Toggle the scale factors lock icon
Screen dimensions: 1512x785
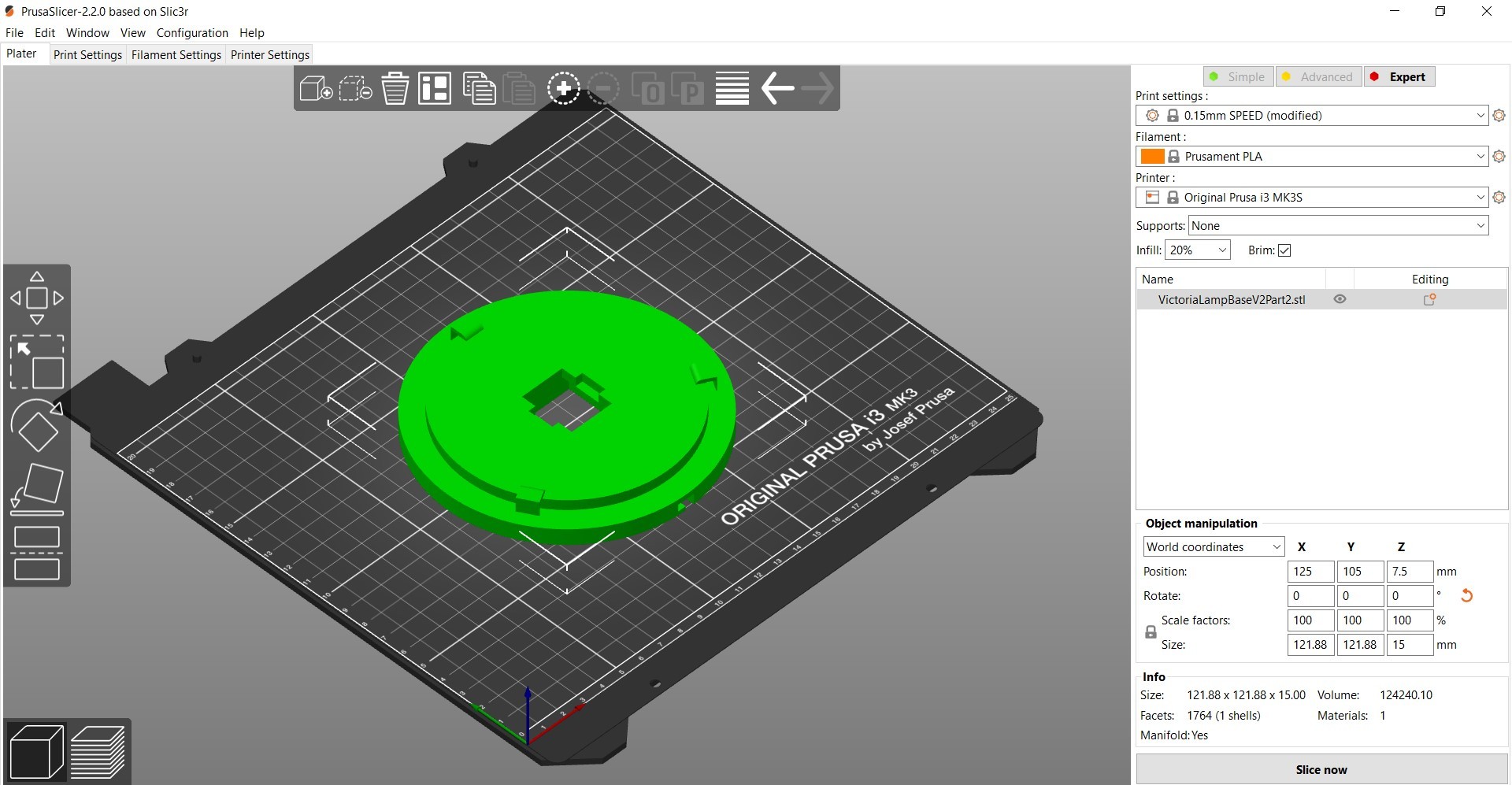click(x=1151, y=632)
